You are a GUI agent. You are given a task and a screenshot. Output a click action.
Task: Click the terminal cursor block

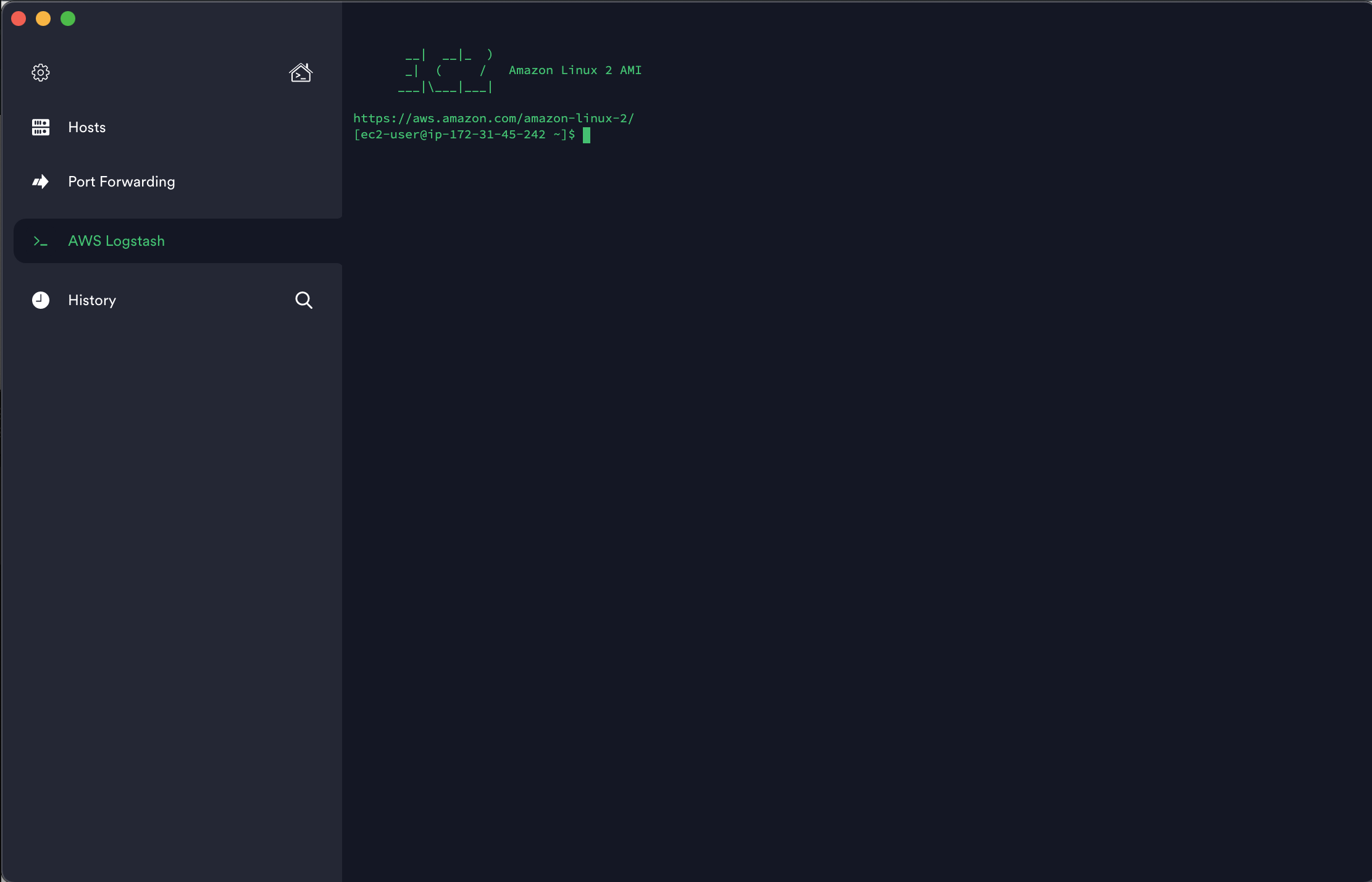587,135
